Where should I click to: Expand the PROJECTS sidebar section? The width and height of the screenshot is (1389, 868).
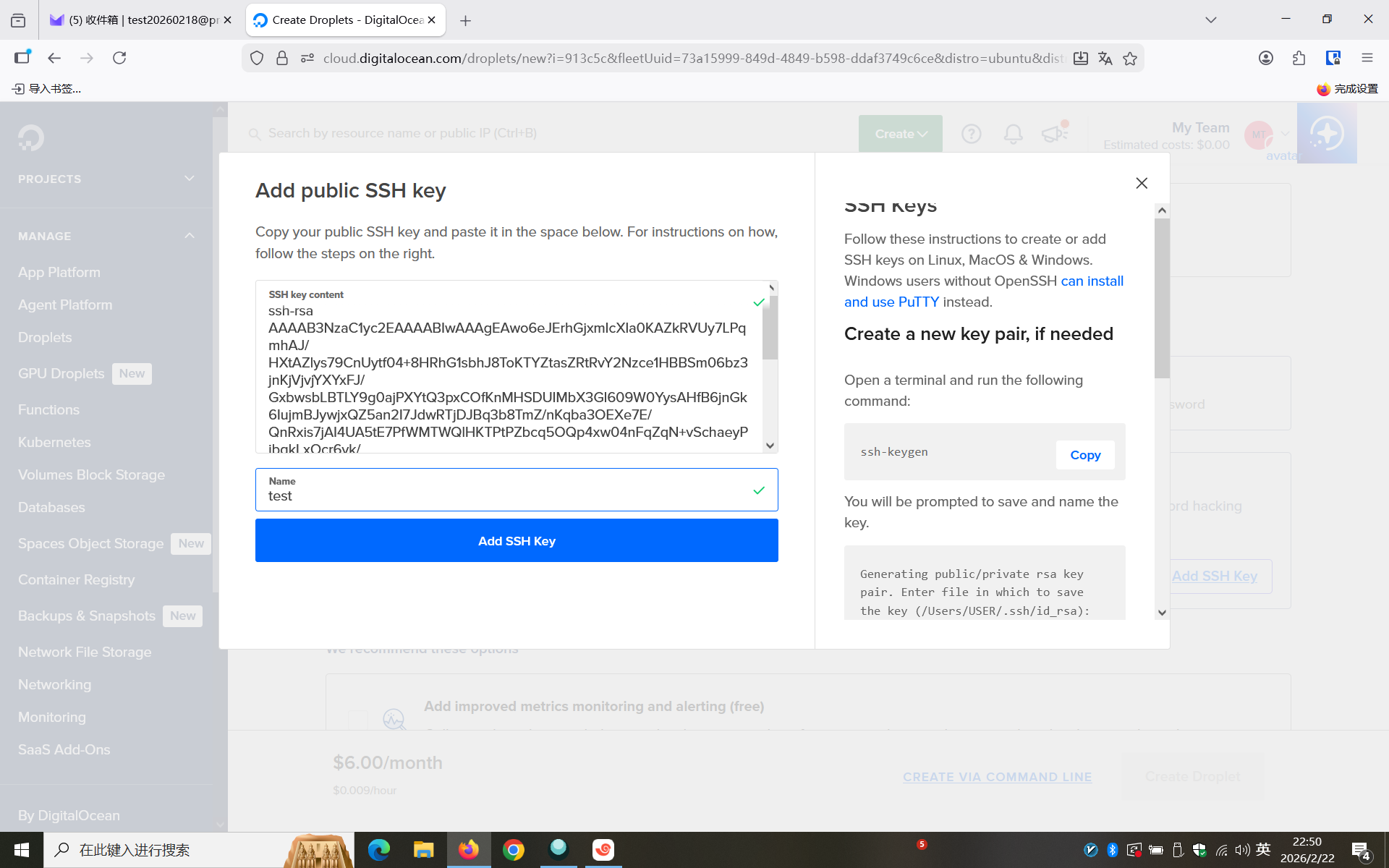[190, 179]
